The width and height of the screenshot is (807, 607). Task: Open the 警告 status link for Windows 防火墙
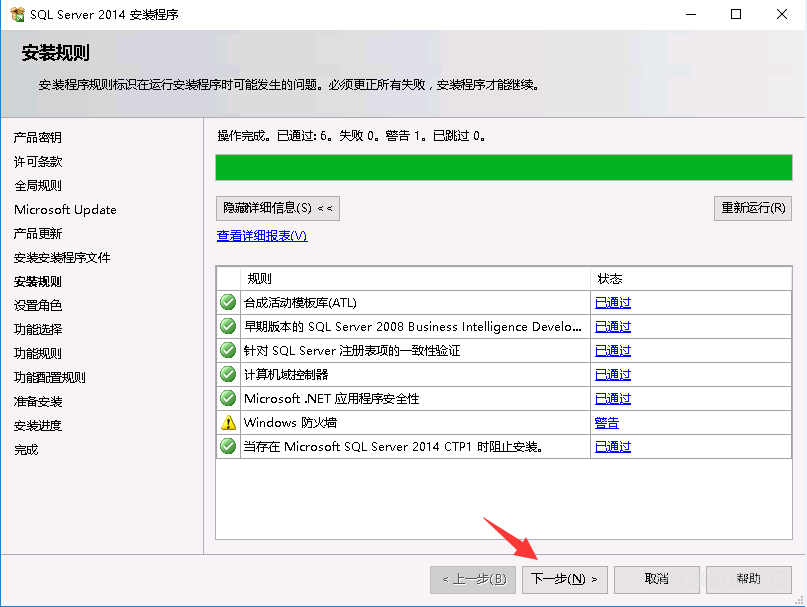click(606, 423)
